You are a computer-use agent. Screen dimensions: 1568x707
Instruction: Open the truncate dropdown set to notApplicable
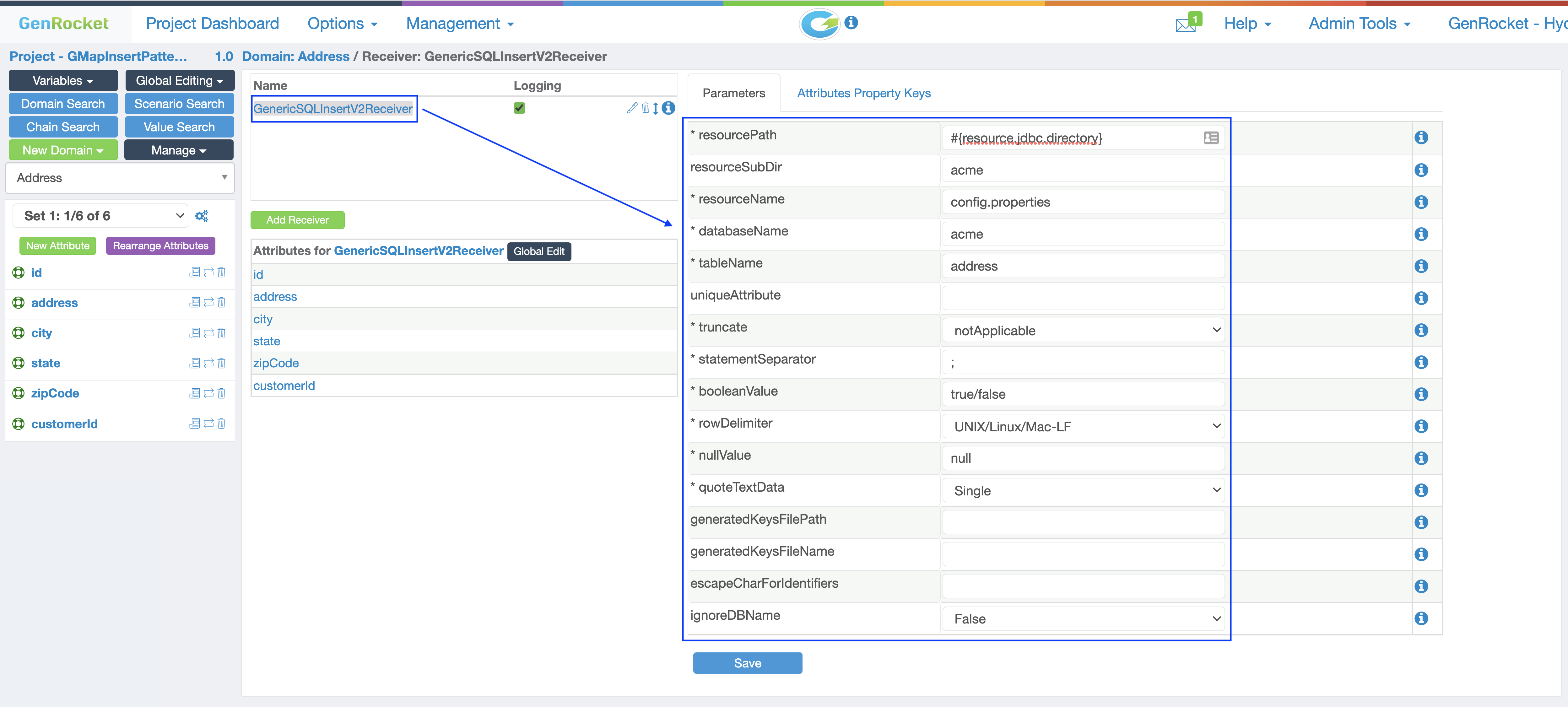tap(1084, 330)
